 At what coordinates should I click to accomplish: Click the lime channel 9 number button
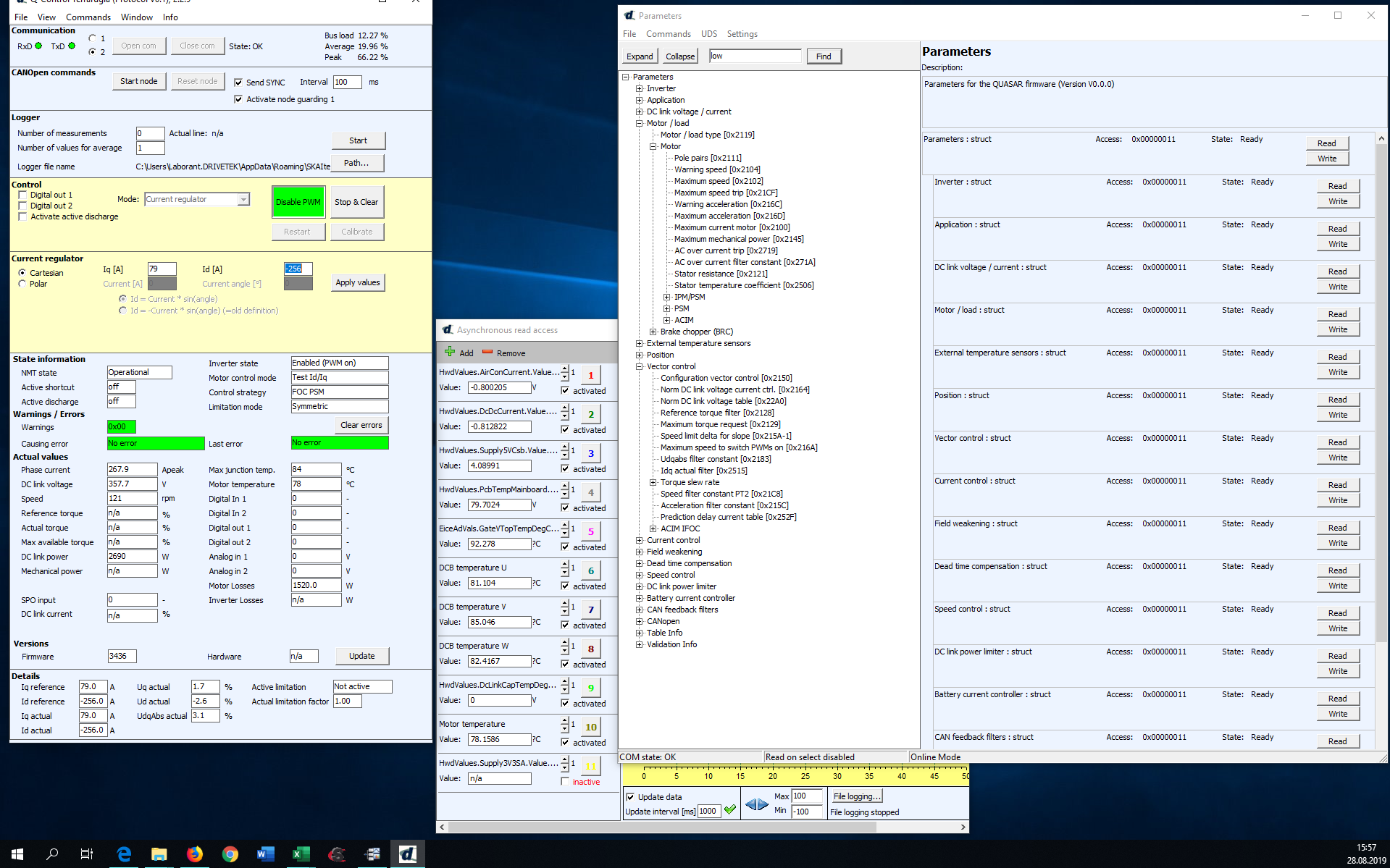point(591,688)
